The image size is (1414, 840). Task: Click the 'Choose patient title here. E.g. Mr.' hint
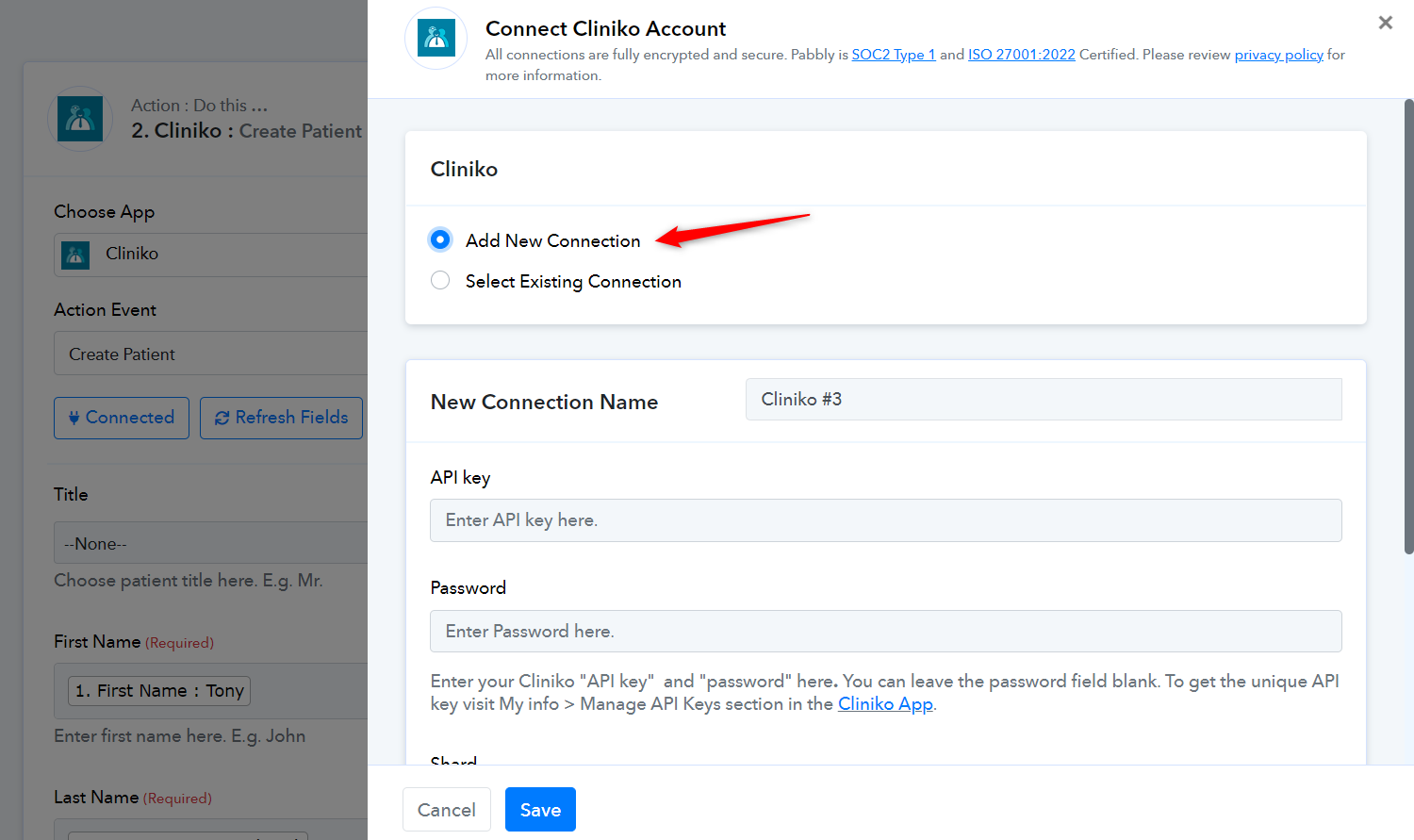tap(189, 581)
